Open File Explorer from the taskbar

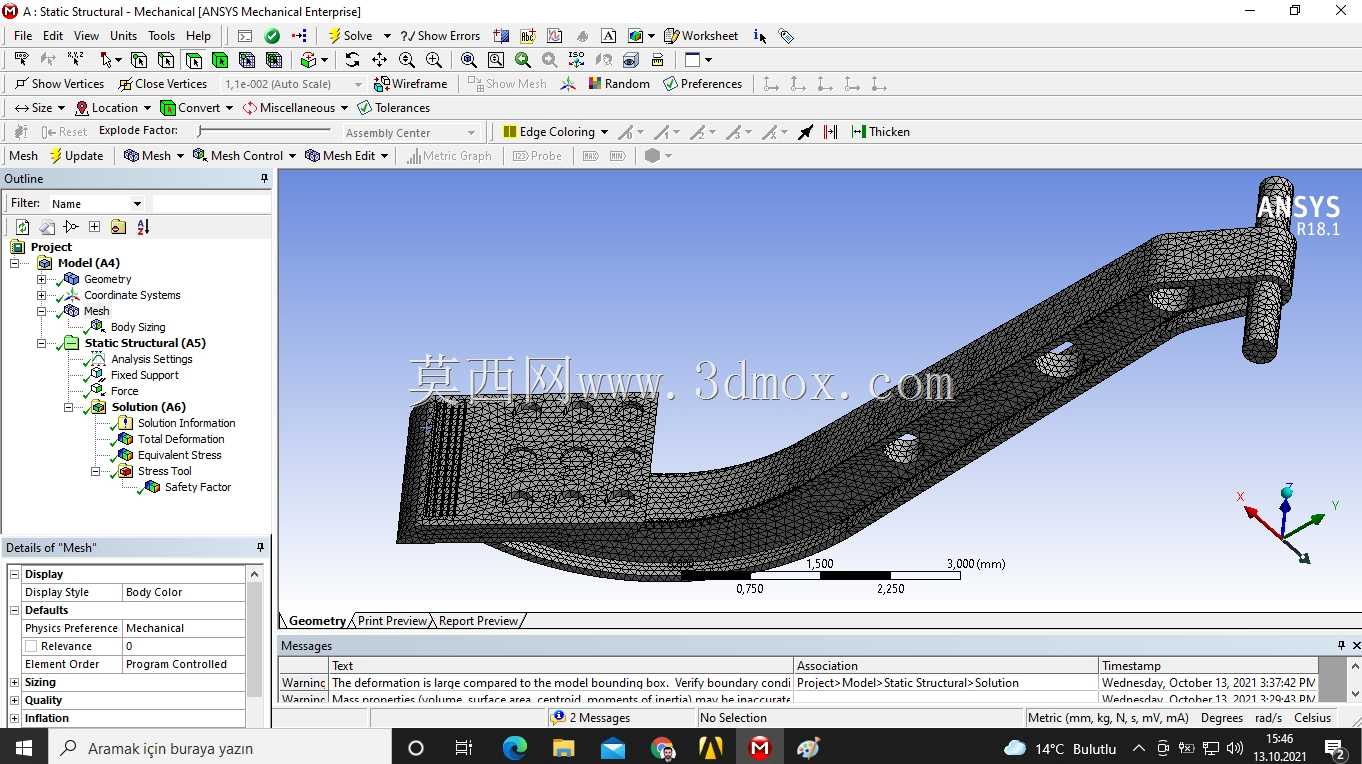[564, 748]
